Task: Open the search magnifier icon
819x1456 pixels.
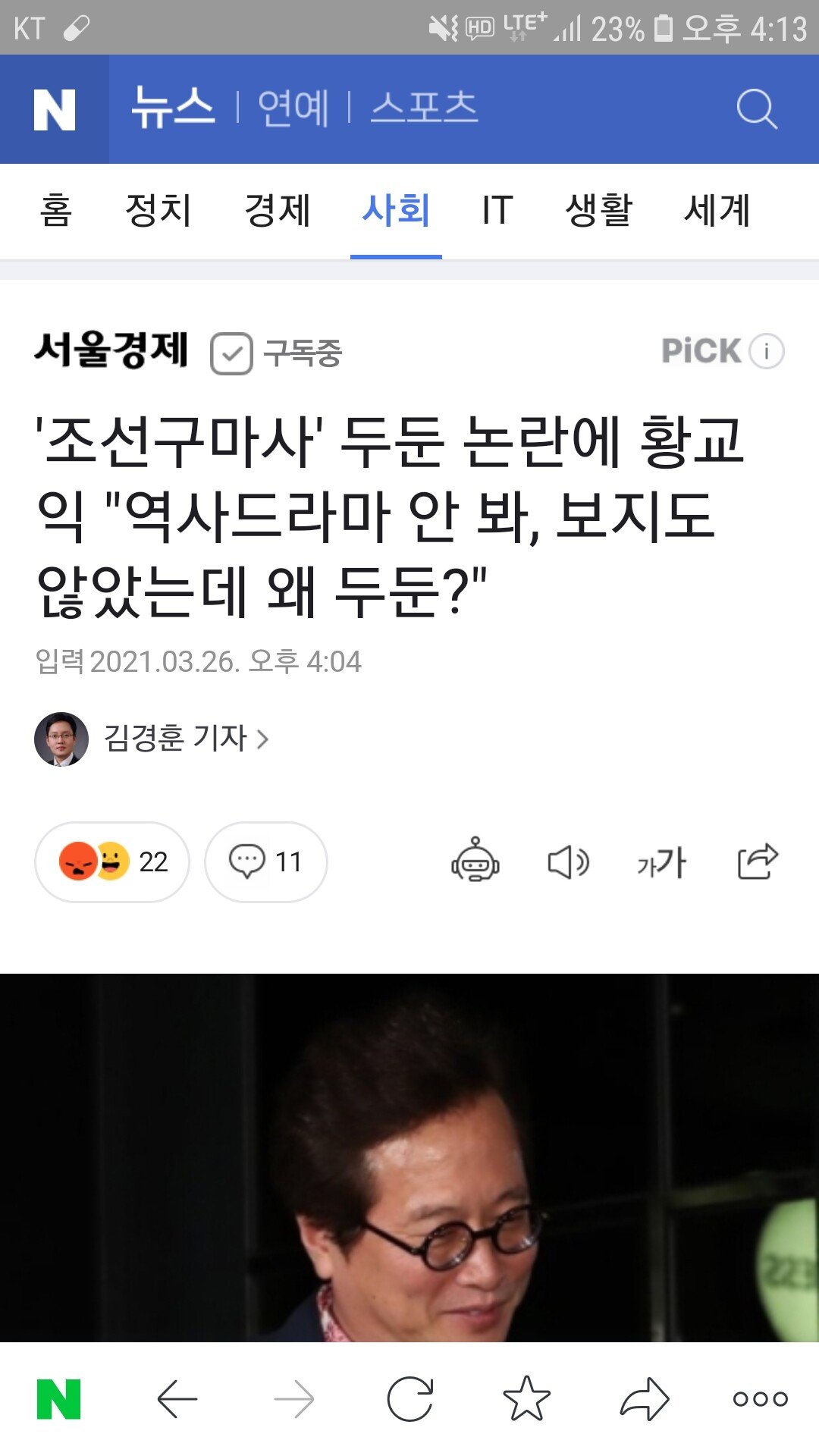Action: (x=757, y=109)
